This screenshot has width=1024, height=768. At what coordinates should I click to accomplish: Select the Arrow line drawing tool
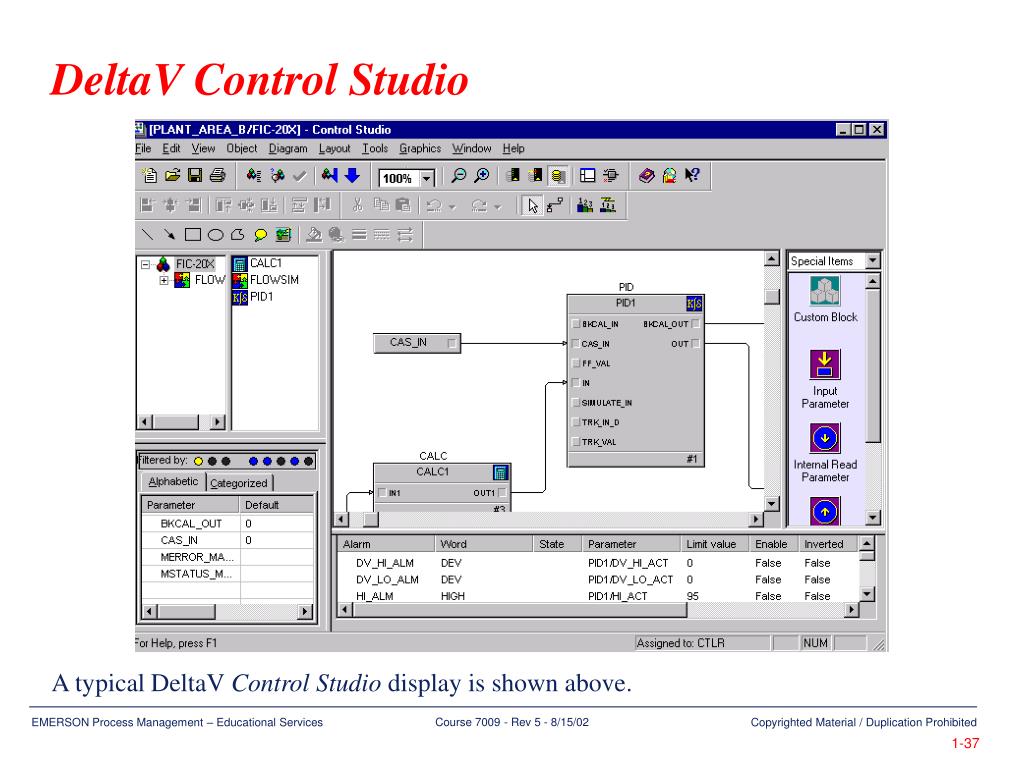[170, 234]
